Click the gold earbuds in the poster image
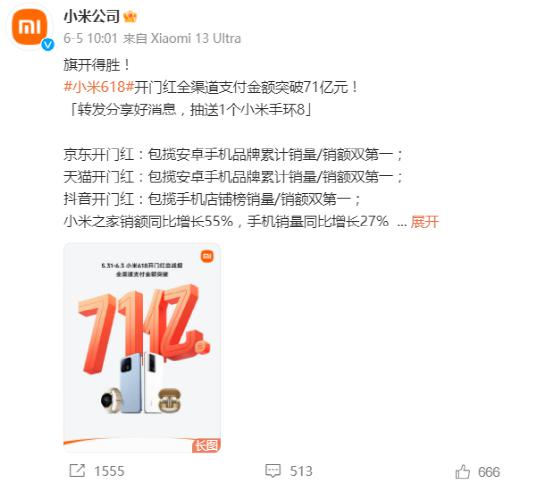 click(170, 400)
